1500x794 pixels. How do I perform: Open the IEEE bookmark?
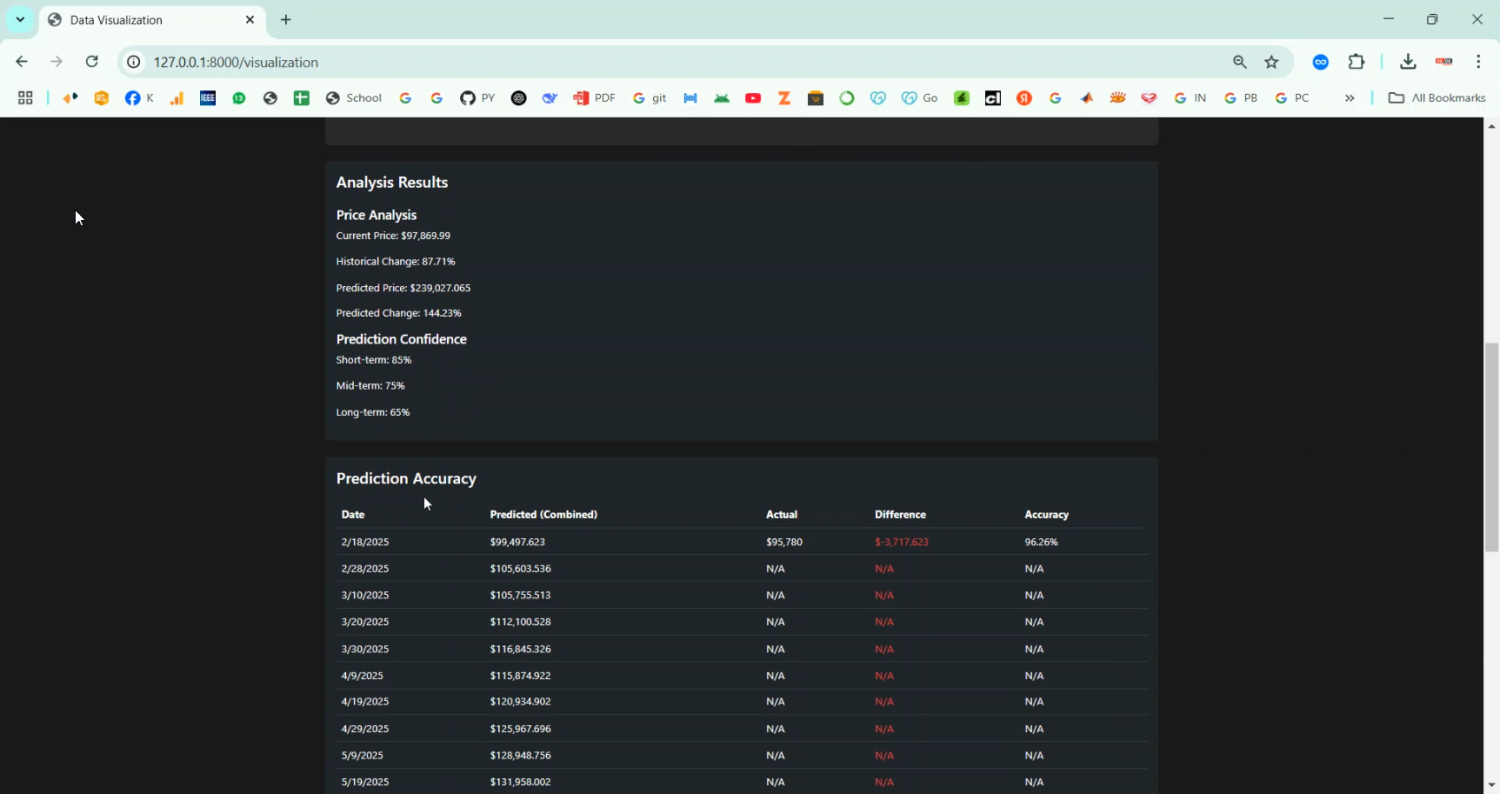208,98
